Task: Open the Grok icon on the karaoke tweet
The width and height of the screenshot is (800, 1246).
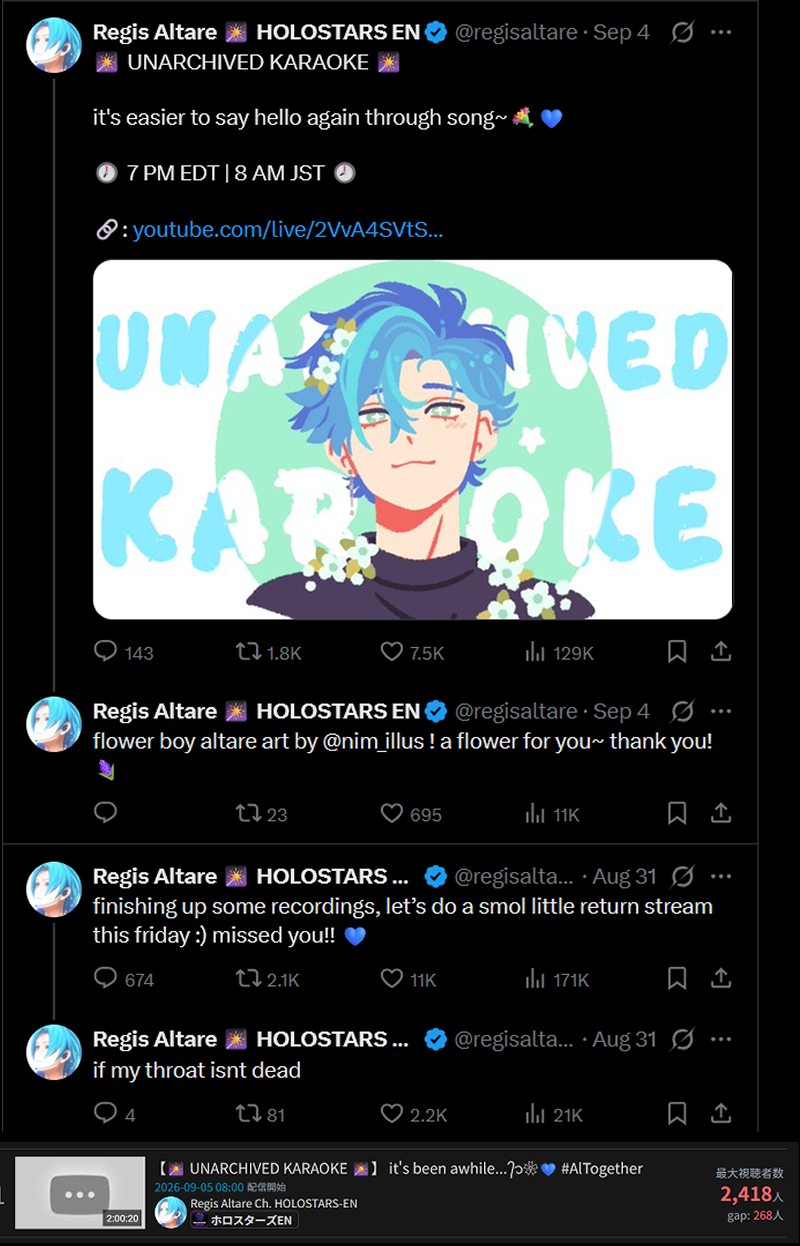Action: click(x=682, y=32)
